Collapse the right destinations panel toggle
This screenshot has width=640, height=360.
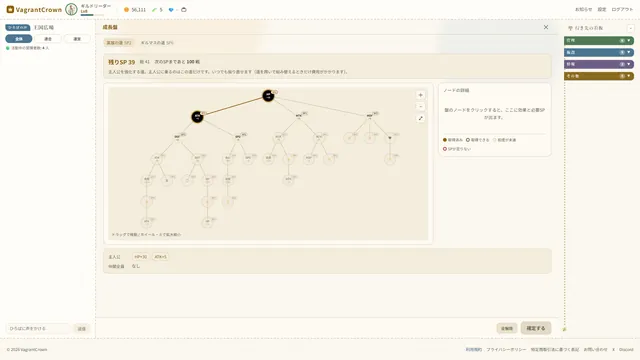point(631,28)
